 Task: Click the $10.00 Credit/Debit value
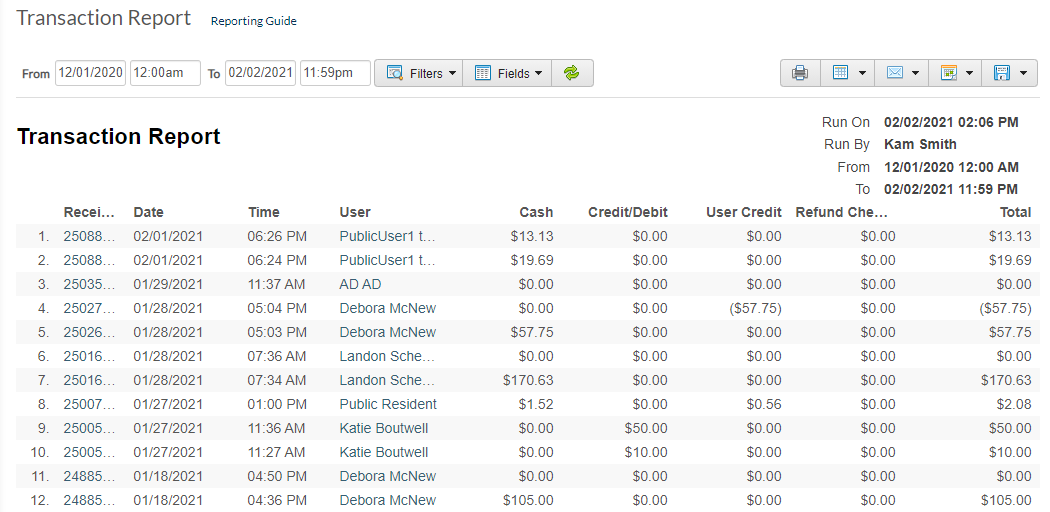click(646, 453)
